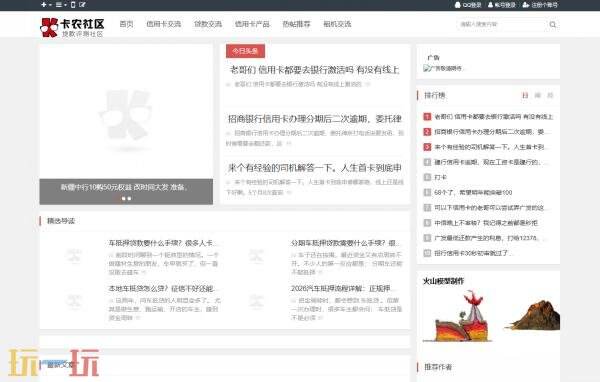Click the 卡农社区 site logo
The width and height of the screenshot is (600, 382).
[x=72, y=27]
